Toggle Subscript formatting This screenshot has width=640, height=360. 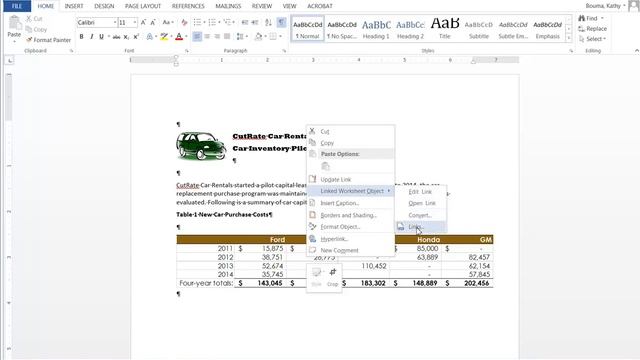tap(126, 37)
